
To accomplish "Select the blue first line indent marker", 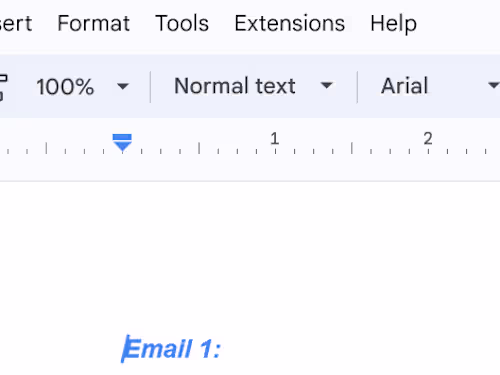I will [x=122, y=137].
